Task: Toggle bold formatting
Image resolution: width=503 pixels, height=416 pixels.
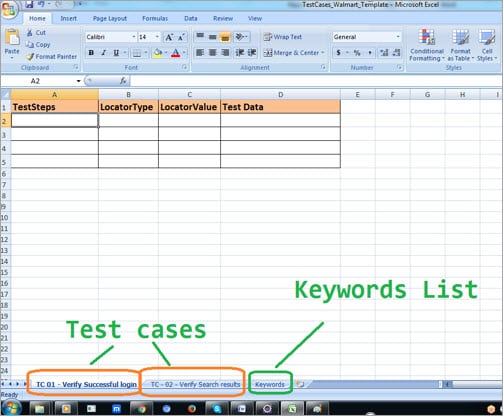Action: 91,53
